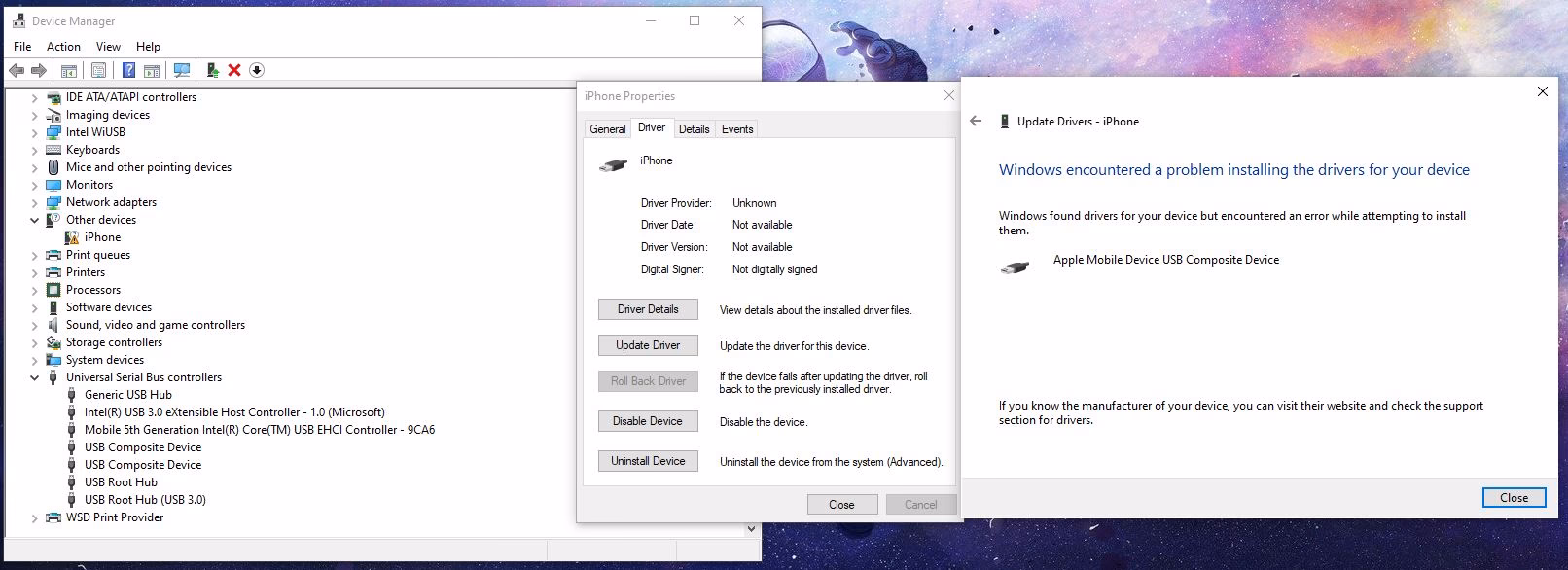Click the Show/Hide Console Tree toolbar icon
Image resolution: width=1568 pixels, height=570 pixels.
point(69,70)
